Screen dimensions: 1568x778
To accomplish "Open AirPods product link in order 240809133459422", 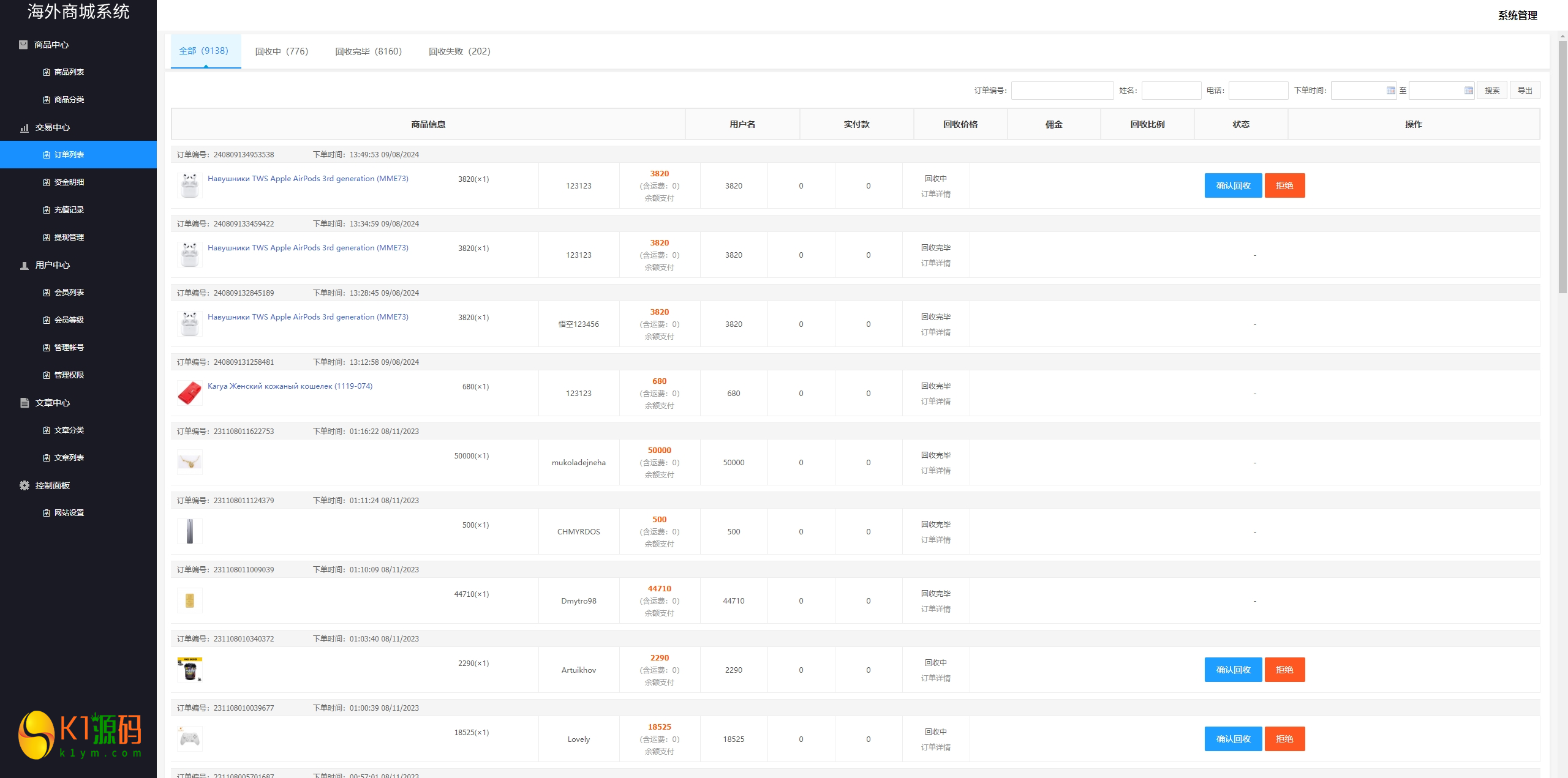I will coord(308,248).
